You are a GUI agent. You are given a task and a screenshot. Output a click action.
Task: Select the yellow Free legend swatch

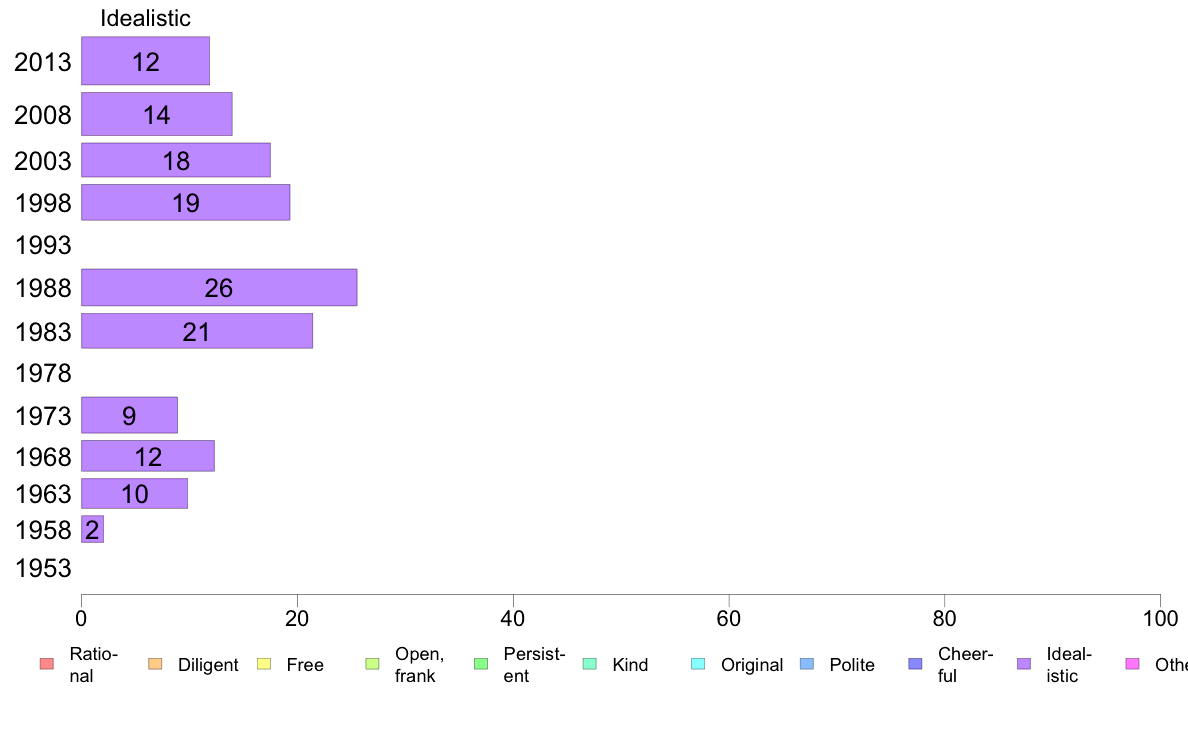264,664
